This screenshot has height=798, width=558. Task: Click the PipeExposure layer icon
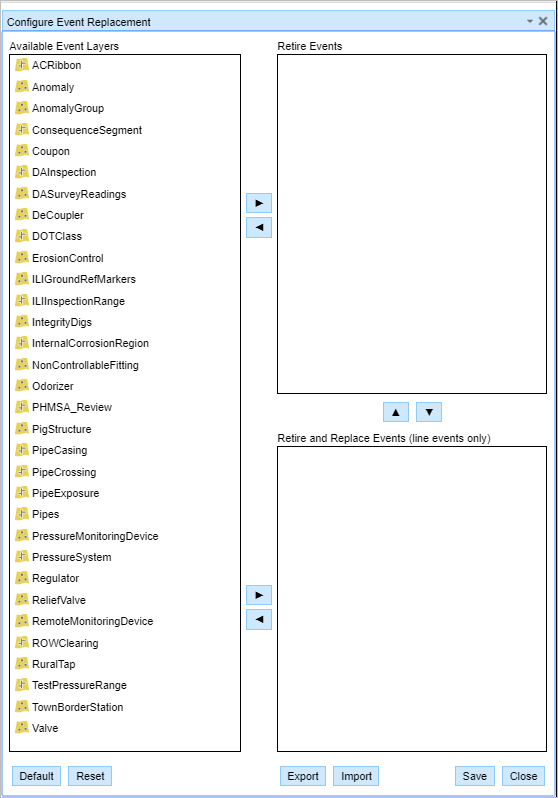tap(21, 493)
